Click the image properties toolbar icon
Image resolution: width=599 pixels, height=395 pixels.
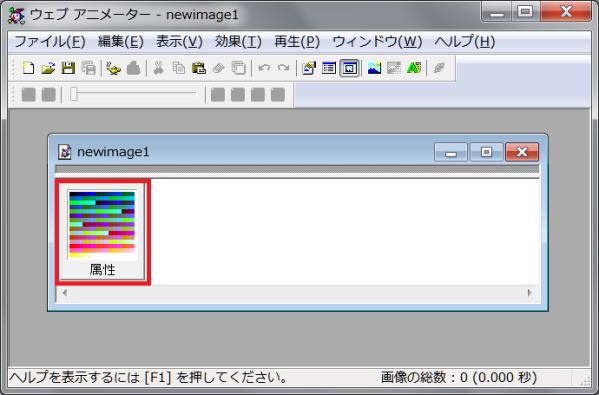point(309,68)
